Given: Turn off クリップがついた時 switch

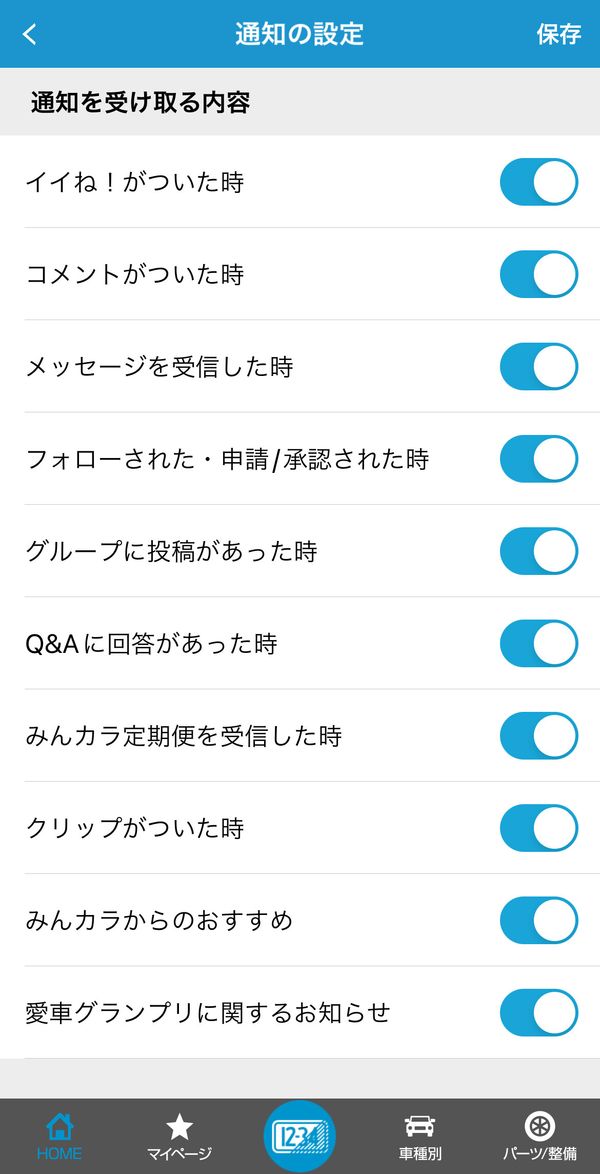Looking at the screenshot, I should point(539,828).
